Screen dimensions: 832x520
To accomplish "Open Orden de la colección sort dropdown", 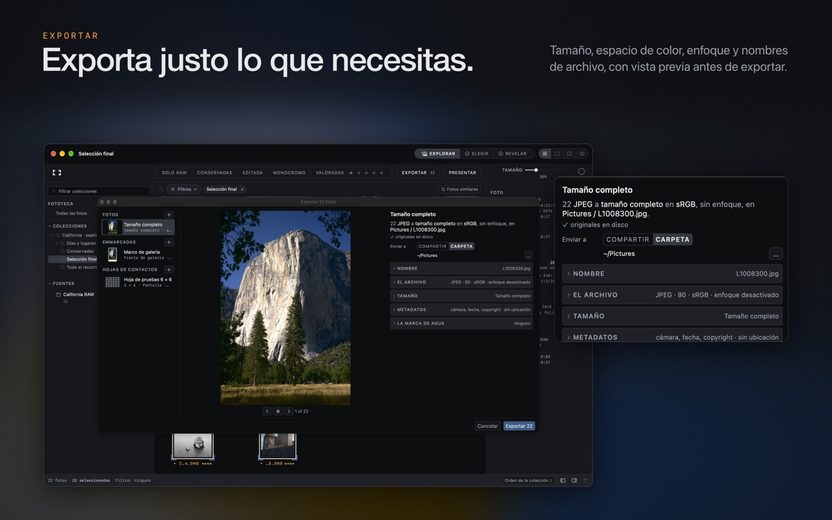I will 528,481.
